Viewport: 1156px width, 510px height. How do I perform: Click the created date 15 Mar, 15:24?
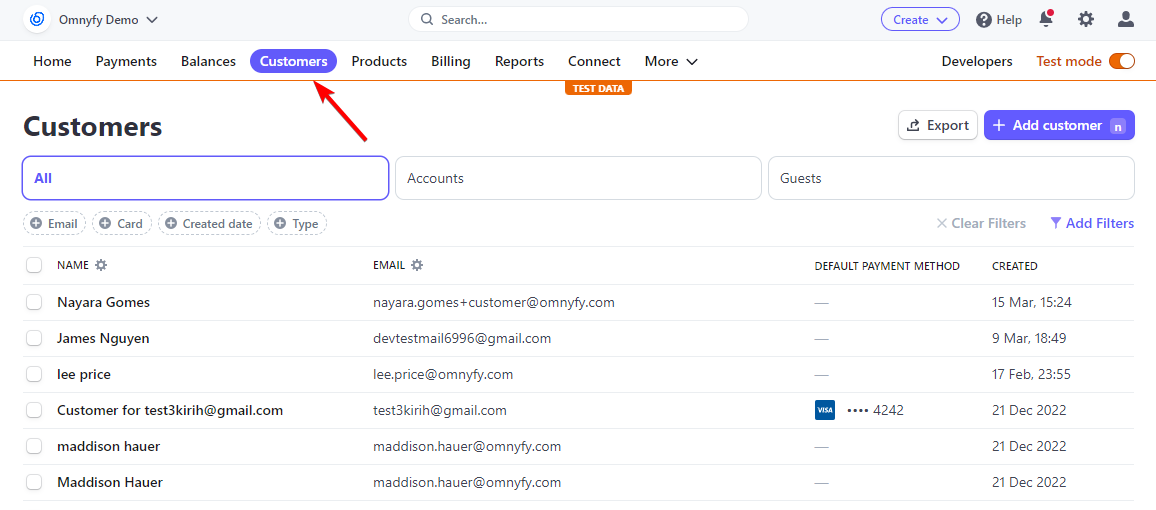click(1032, 302)
